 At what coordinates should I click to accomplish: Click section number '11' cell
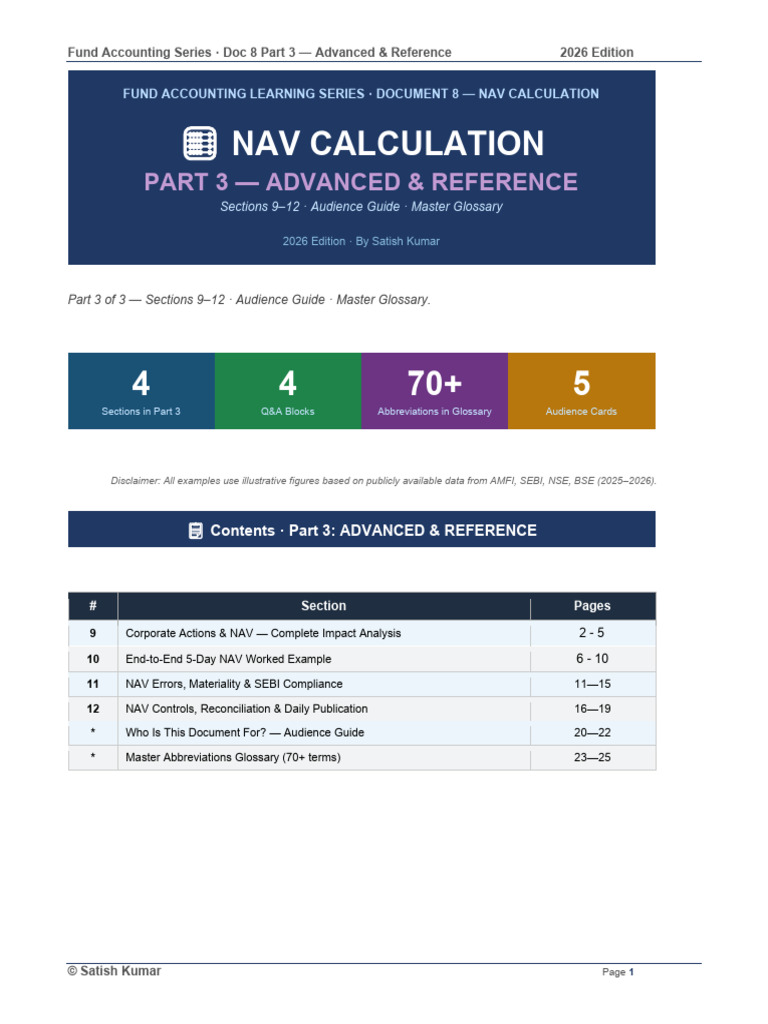pyautogui.click(x=93, y=684)
